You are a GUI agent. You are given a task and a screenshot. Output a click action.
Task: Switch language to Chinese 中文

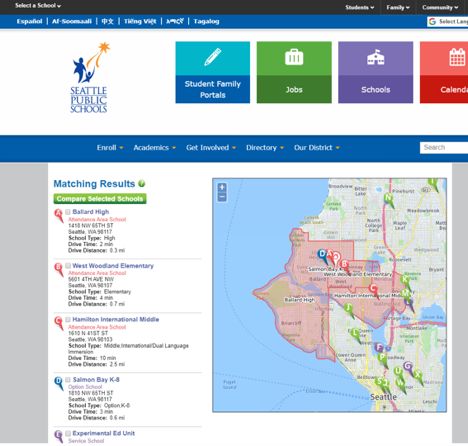point(107,21)
